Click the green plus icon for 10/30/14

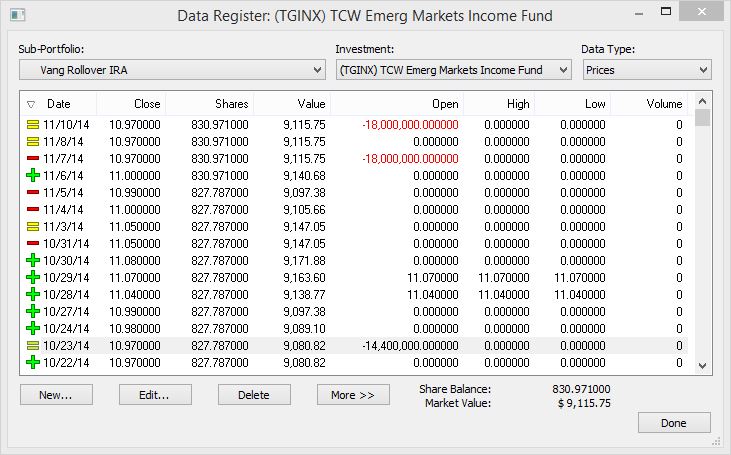click(33, 261)
